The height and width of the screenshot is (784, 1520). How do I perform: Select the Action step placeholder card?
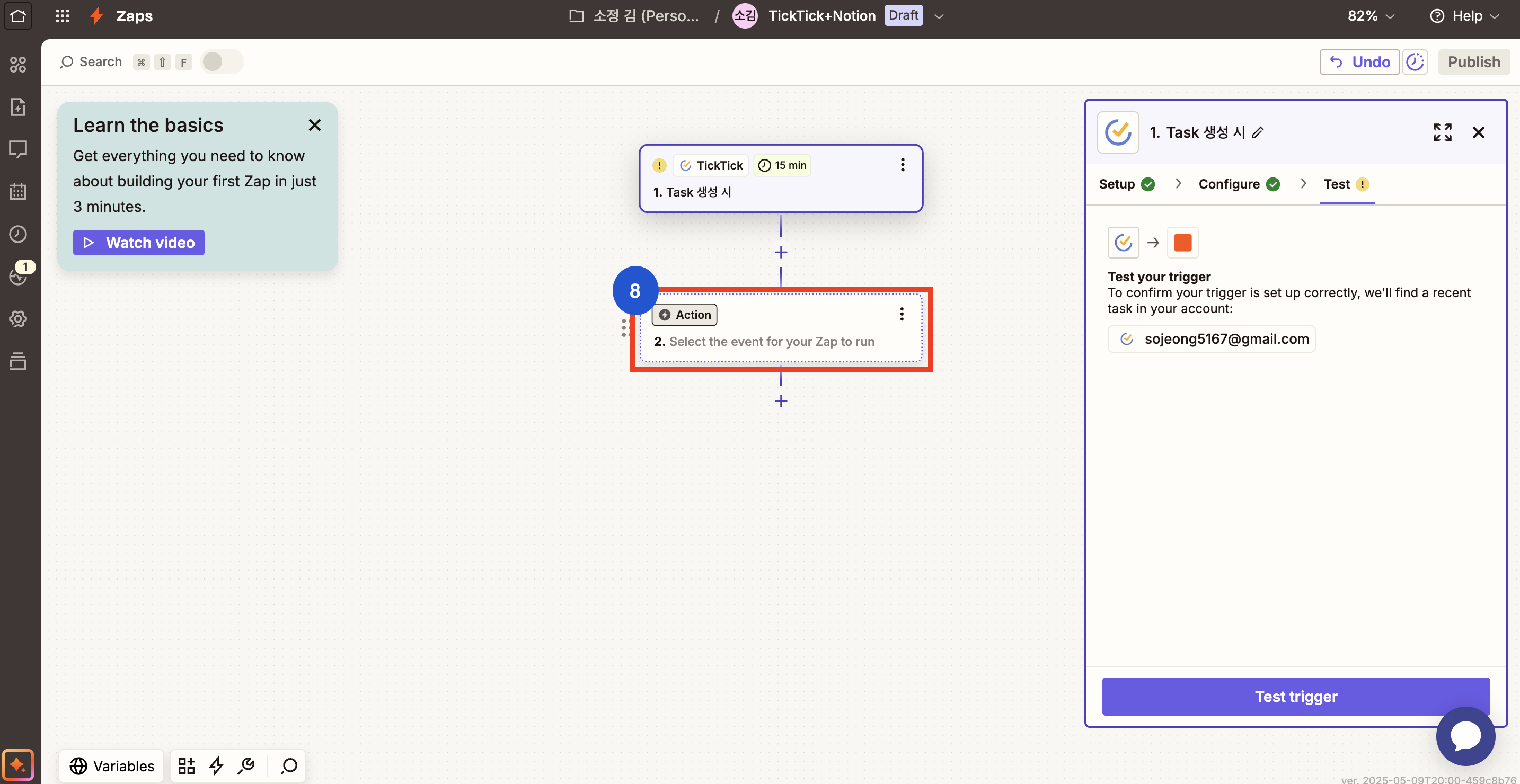781,328
